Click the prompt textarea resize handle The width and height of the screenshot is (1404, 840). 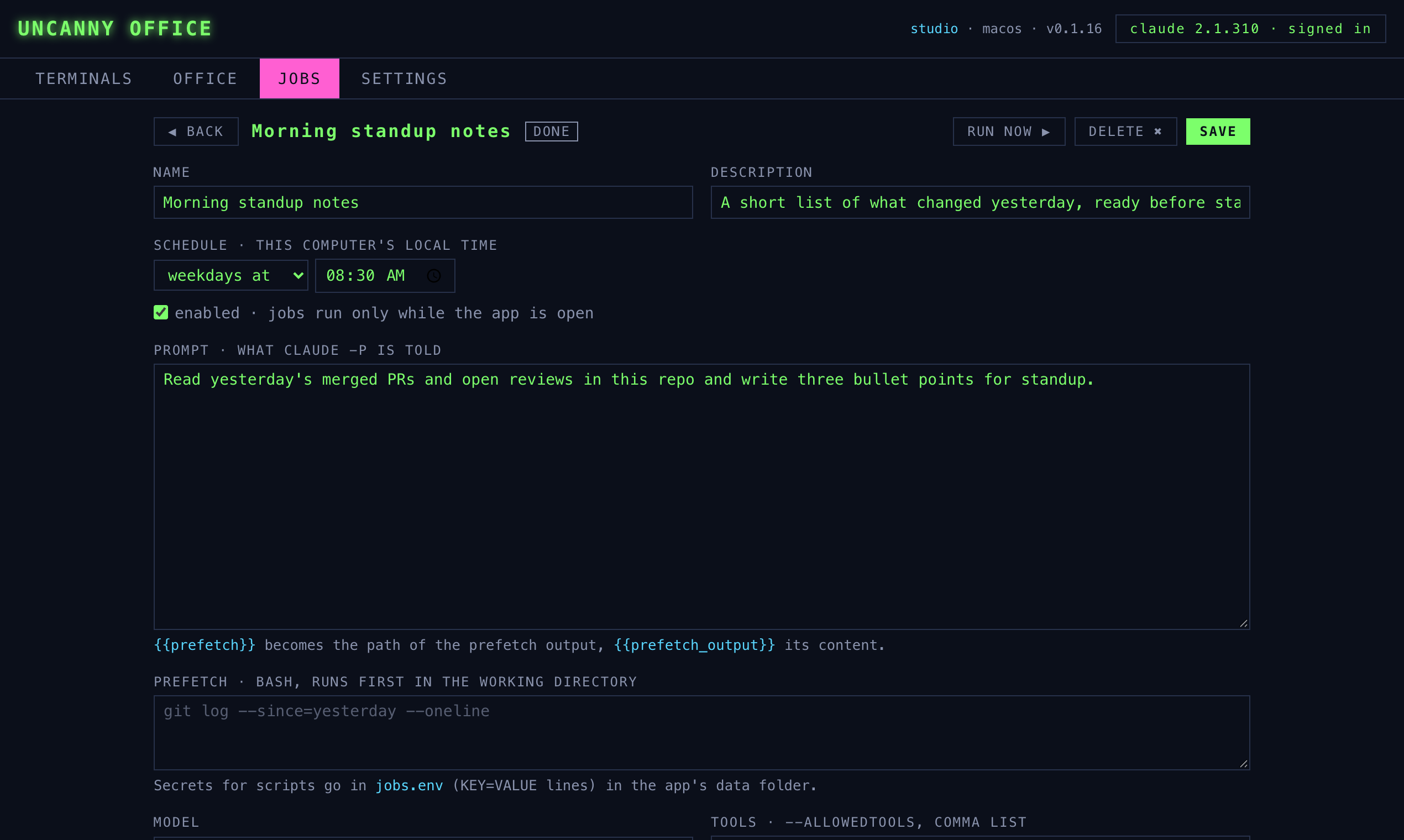click(x=1243, y=623)
